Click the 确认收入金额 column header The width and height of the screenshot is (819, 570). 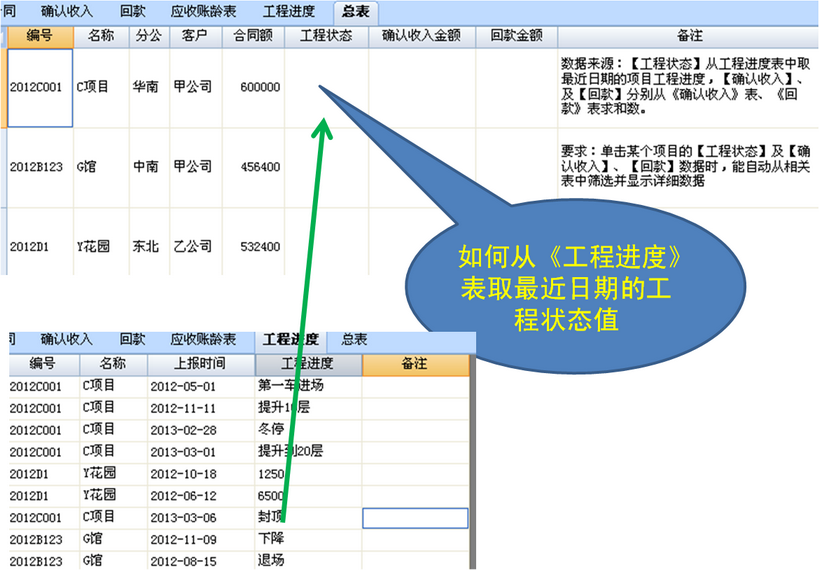[x=421, y=36]
